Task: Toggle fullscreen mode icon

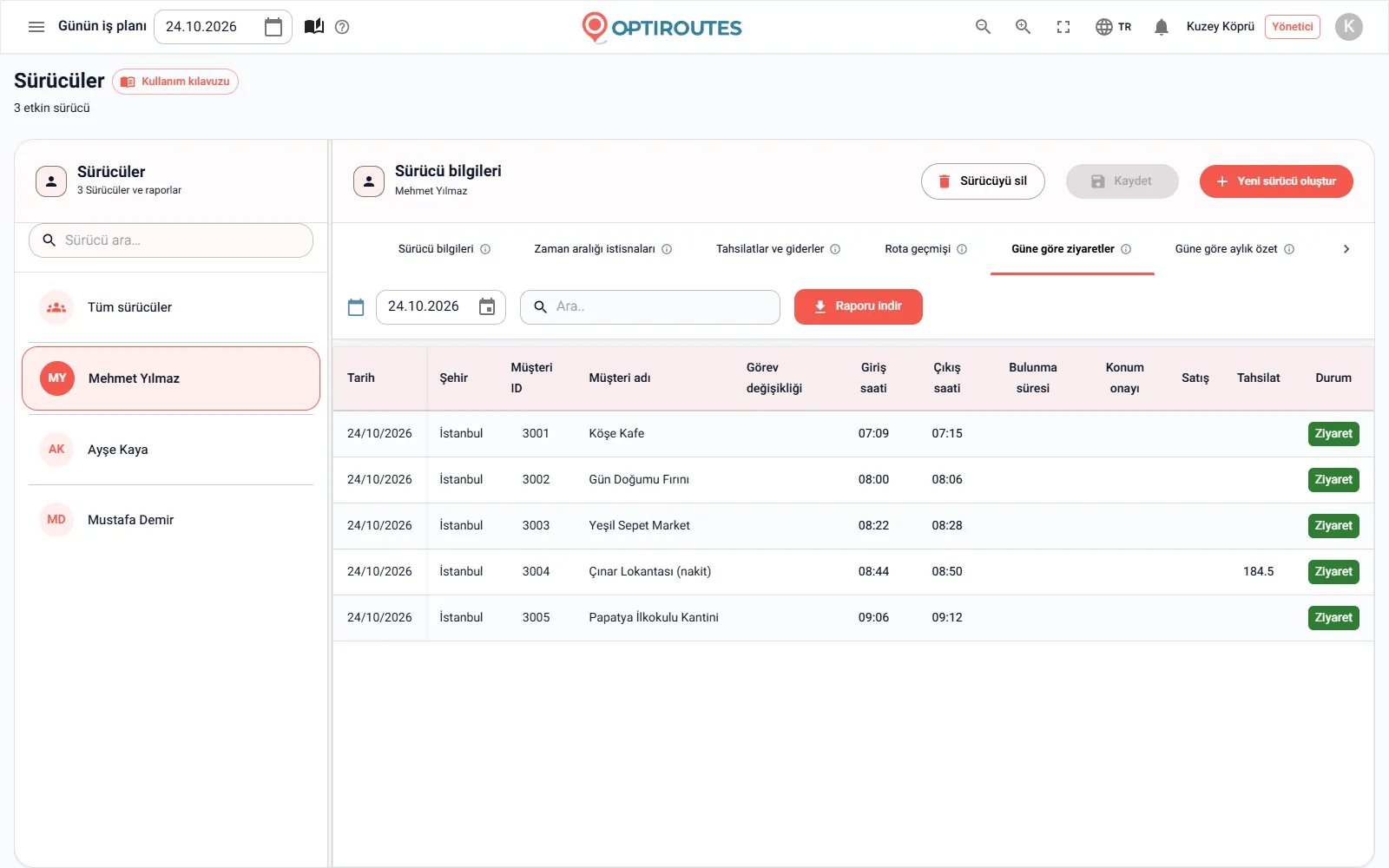Action: [1063, 27]
